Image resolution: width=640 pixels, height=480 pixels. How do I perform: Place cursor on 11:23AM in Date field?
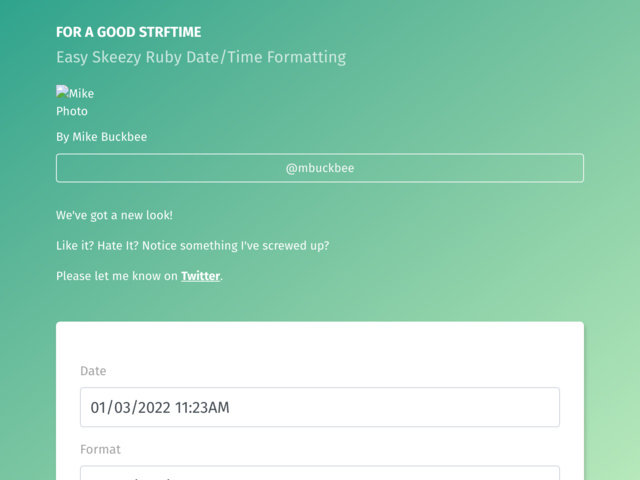[202, 408]
